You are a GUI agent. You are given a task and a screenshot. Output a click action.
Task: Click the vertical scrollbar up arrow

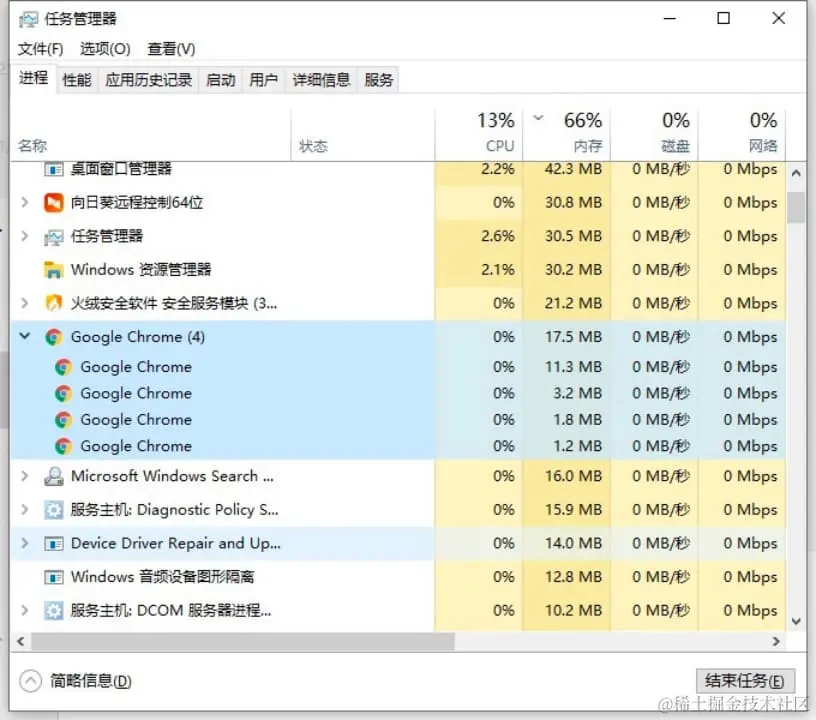796,173
